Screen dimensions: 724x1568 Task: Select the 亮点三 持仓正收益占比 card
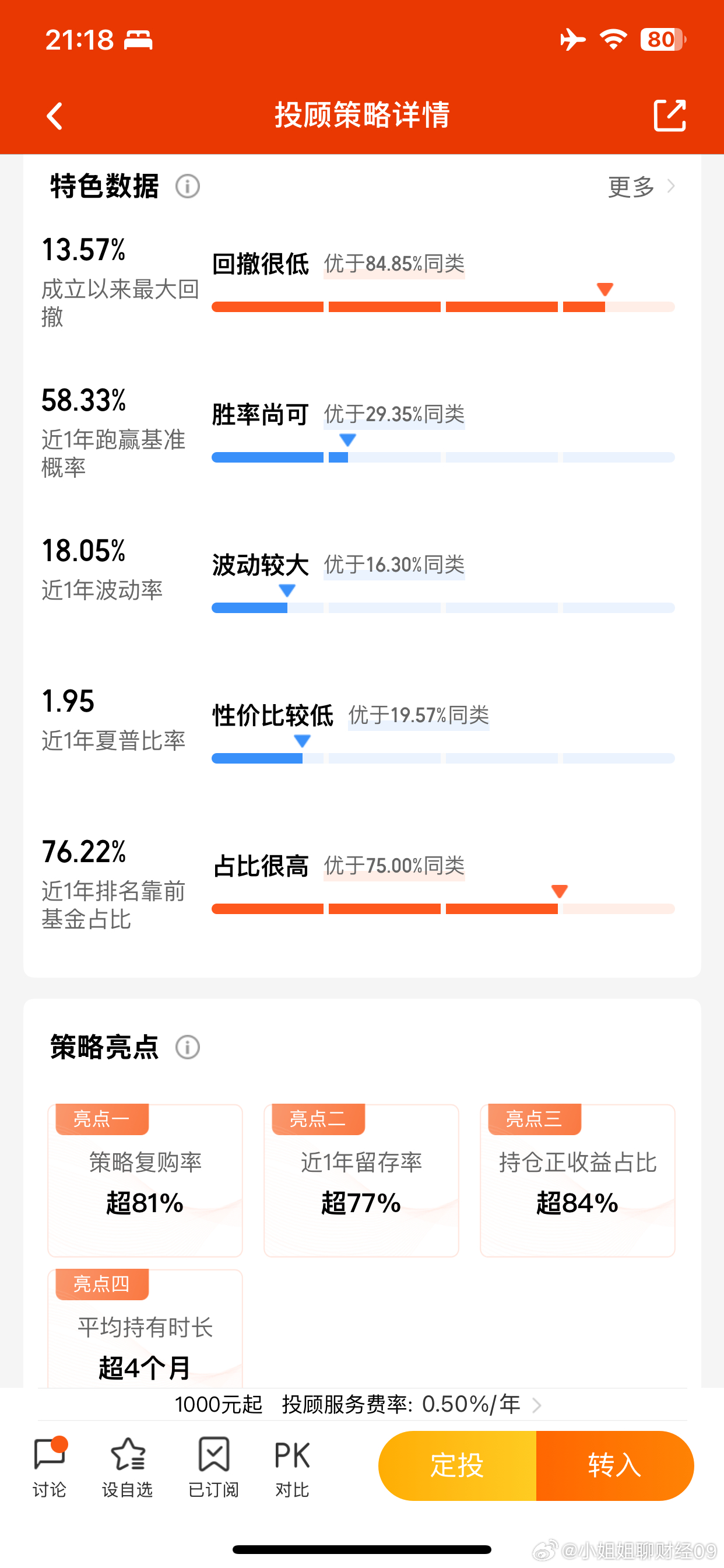577,1181
